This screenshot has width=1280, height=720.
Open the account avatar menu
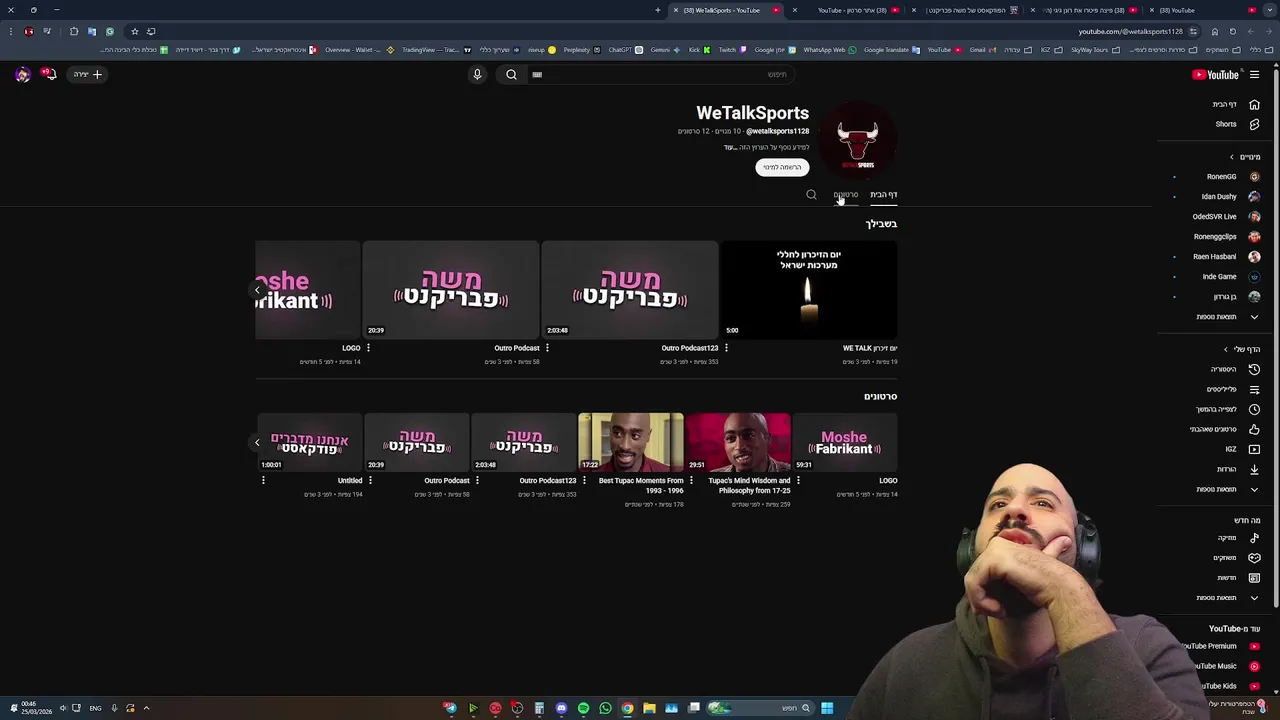[22, 74]
